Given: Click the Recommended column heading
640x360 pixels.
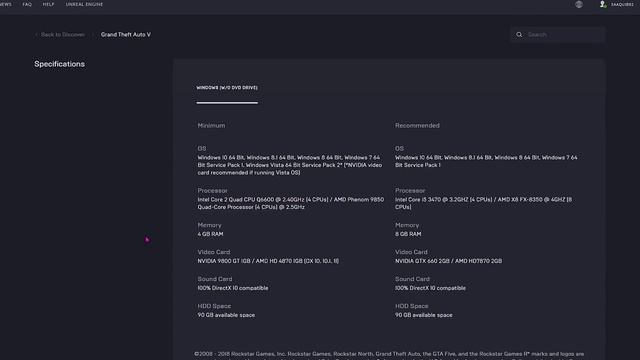Looking at the screenshot, I should tap(417, 125).
